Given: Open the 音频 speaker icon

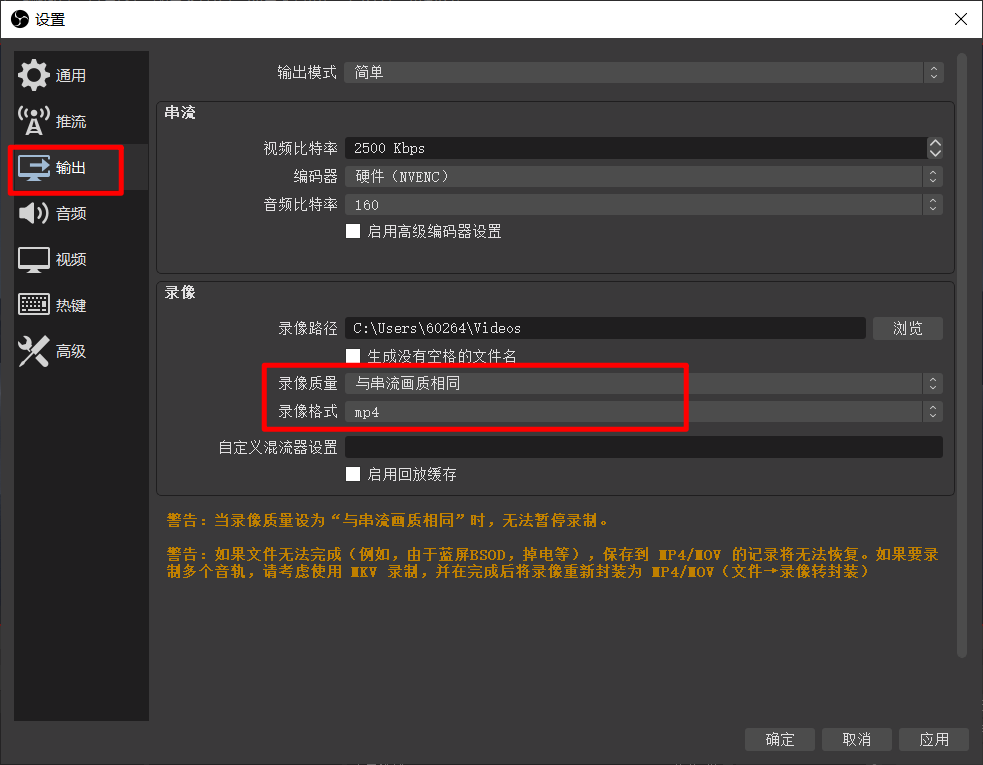Looking at the screenshot, I should 34,213.
